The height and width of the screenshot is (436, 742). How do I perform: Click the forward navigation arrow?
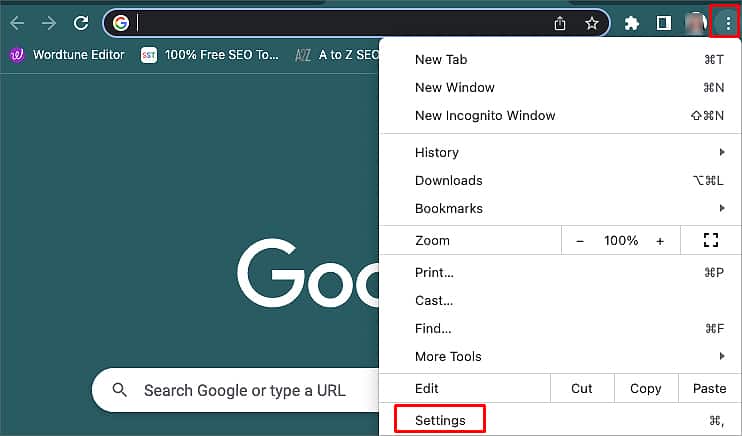(x=49, y=23)
